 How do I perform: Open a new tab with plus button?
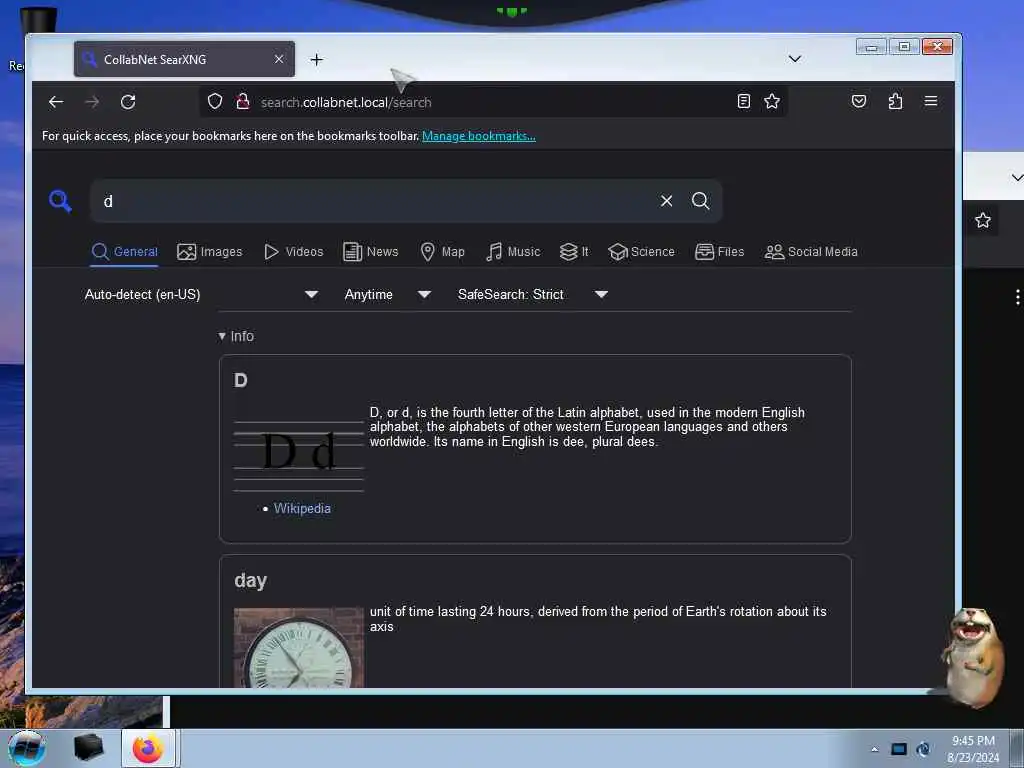pos(317,59)
